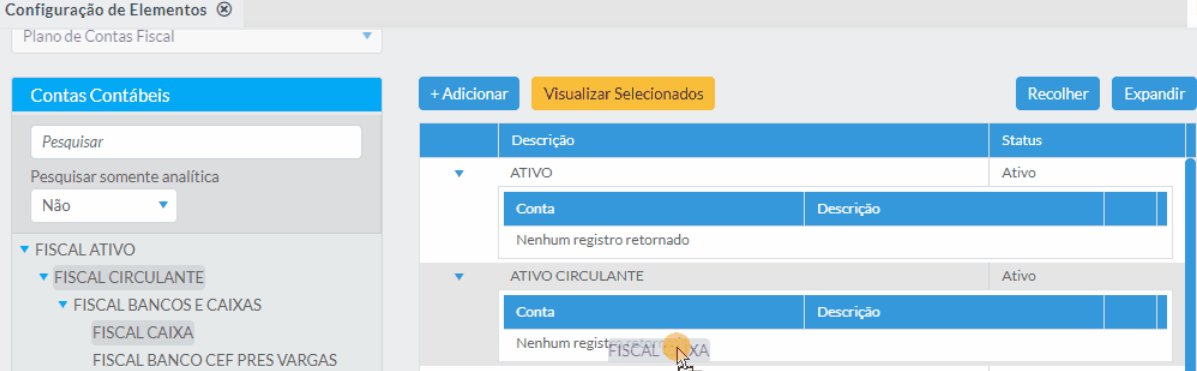Click the Conta header under ATIVO CIRCULANTE
This screenshot has width=1197, height=371.
[653, 312]
